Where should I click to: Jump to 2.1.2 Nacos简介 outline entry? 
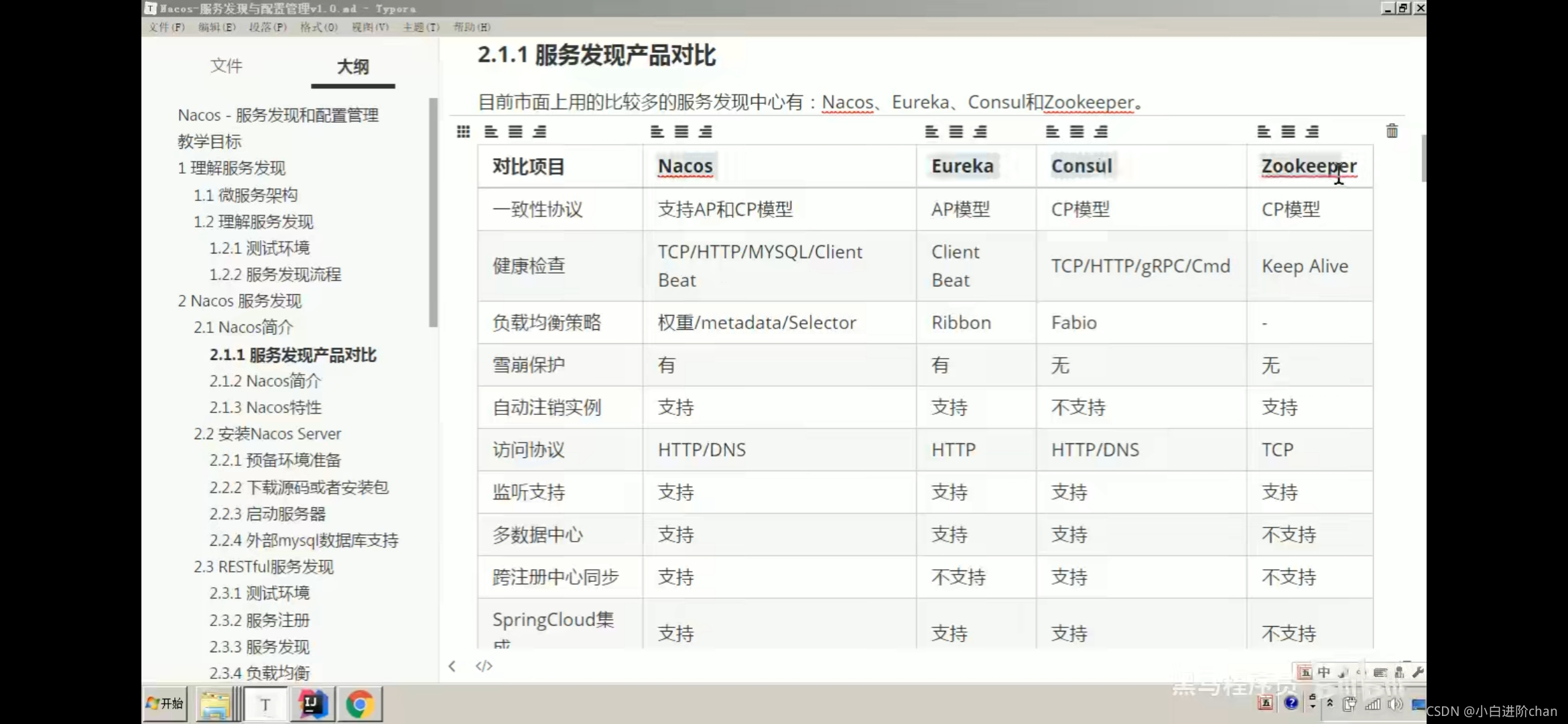(x=265, y=381)
